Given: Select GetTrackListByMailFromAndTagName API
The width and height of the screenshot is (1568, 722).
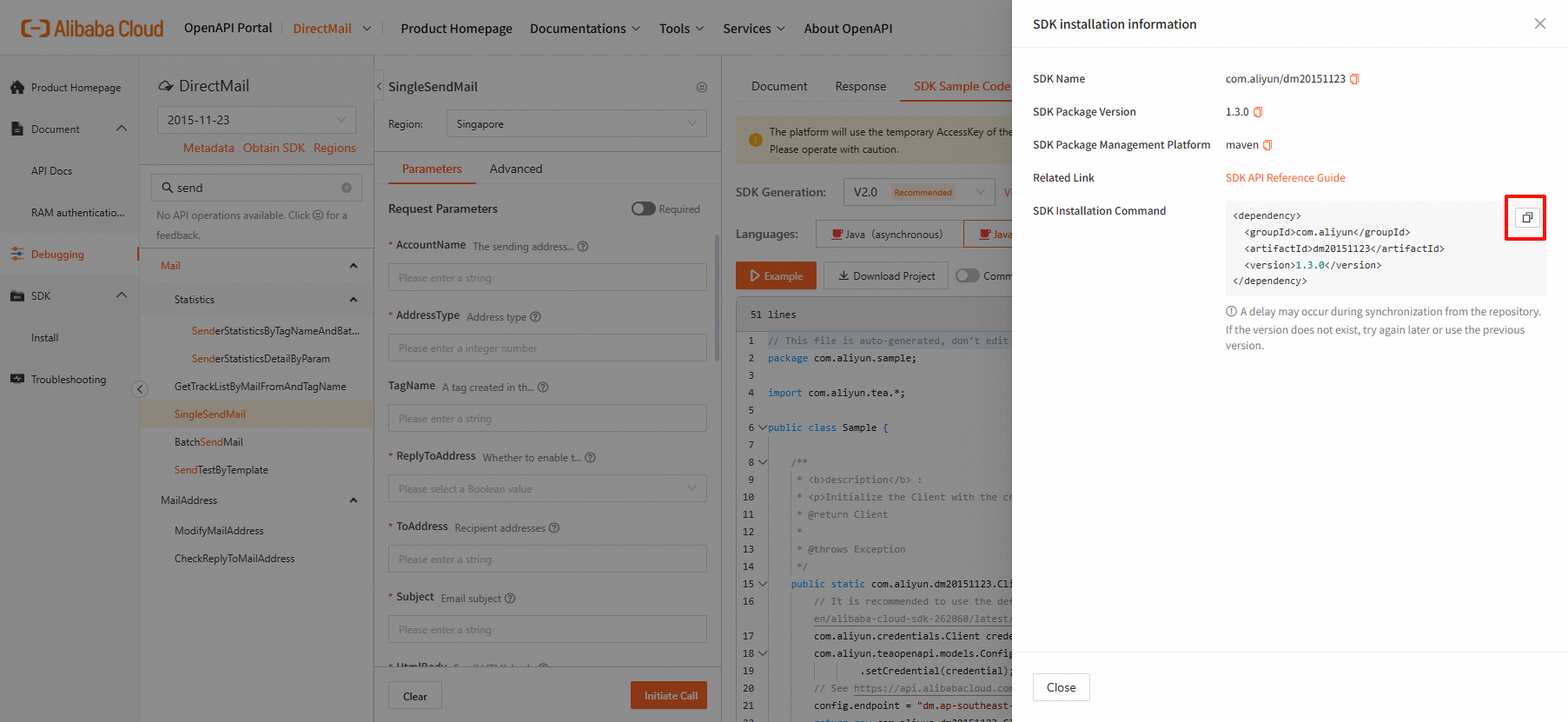Looking at the screenshot, I should coord(260,387).
